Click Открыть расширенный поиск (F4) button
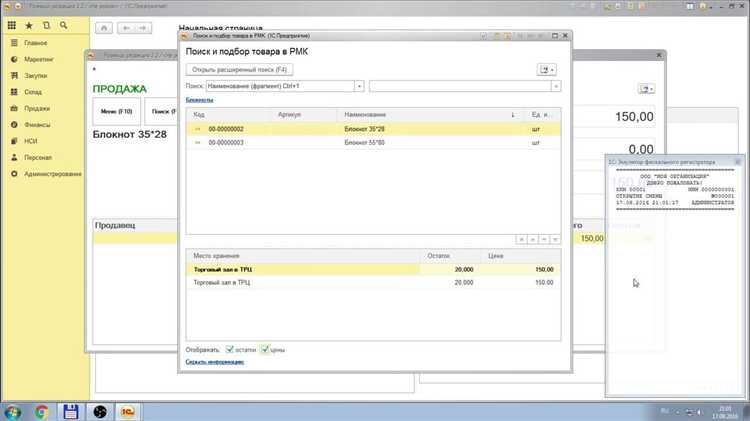The height and width of the screenshot is (421, 750). pyautogui.click(x=239, y=70)
